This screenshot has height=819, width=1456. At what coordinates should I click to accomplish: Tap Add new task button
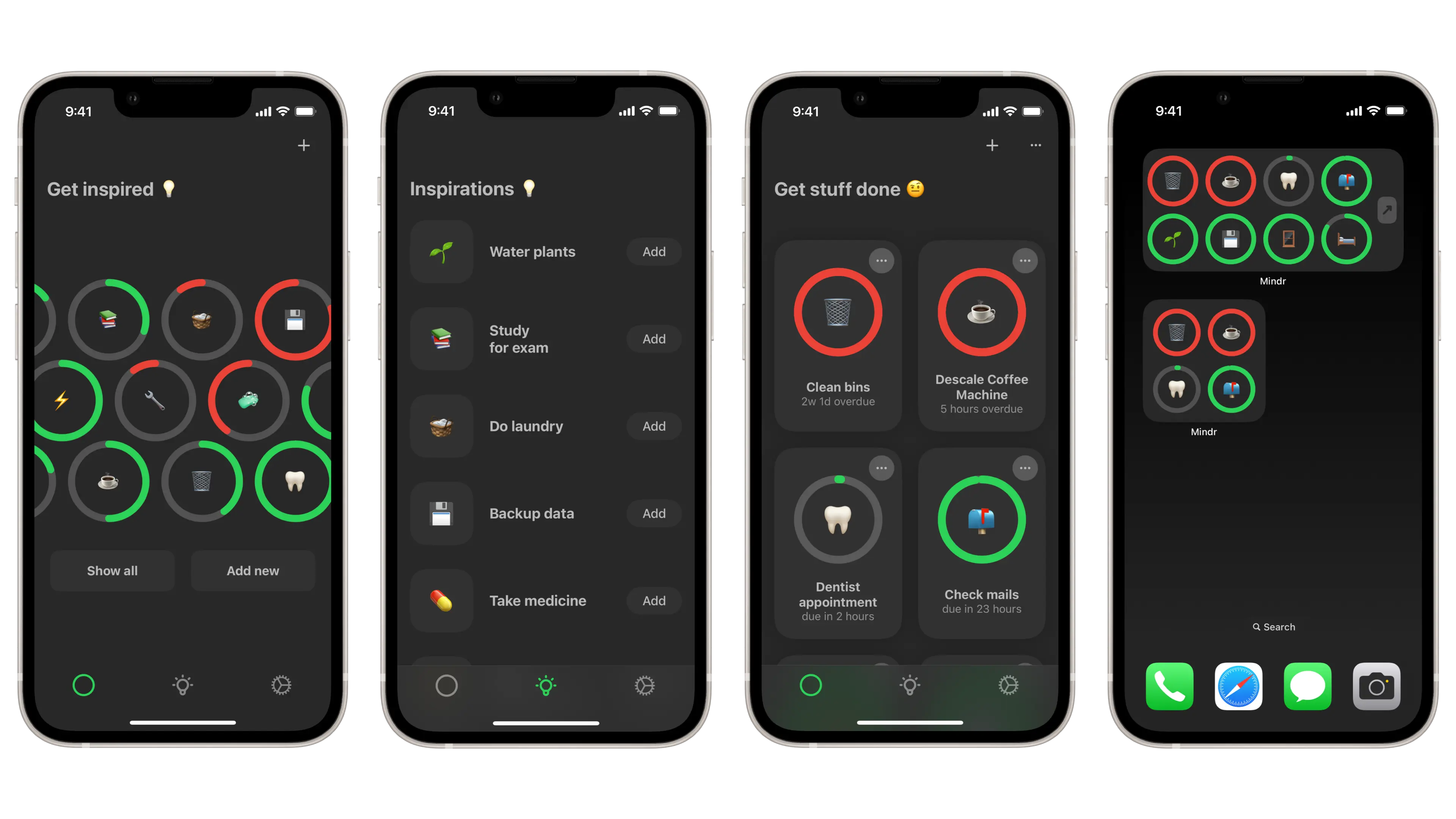[252, 570]
